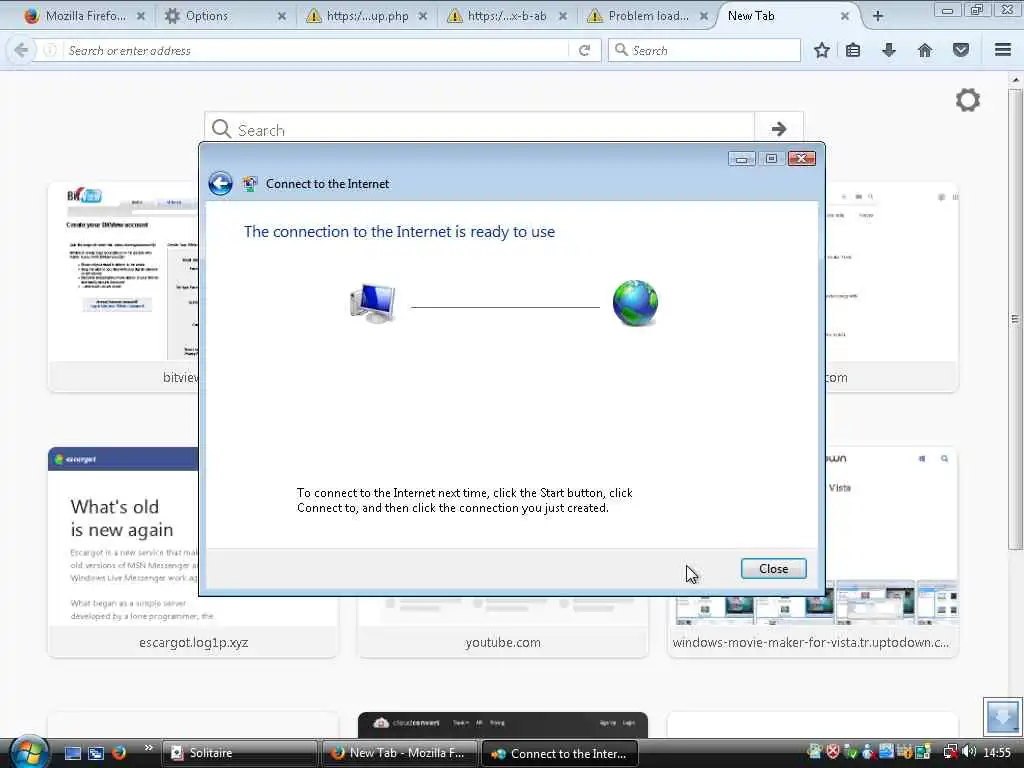Close the New Tab tab
1024x768 pixels.
844,16
